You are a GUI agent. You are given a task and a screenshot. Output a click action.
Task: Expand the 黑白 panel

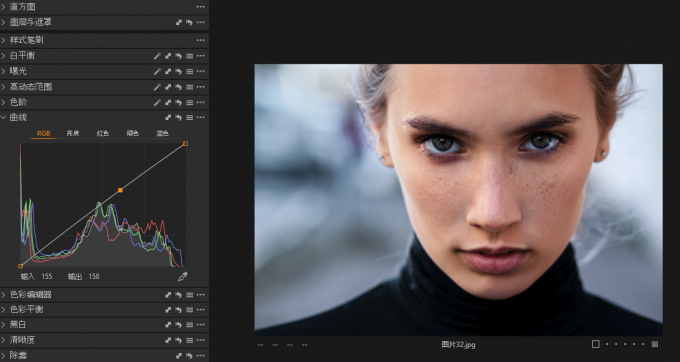(x=3, y=325)
